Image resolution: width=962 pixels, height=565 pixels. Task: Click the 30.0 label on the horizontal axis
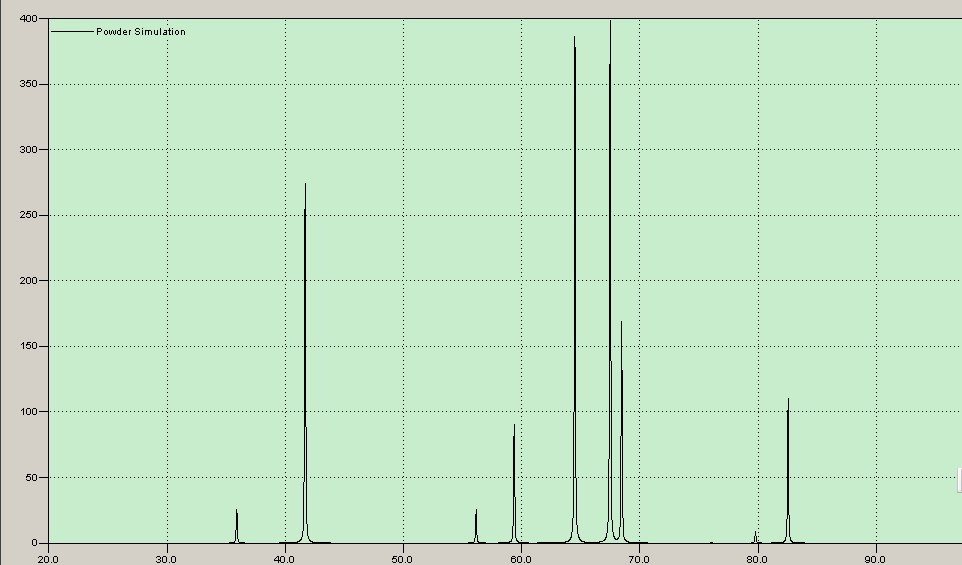pos(166,559)
